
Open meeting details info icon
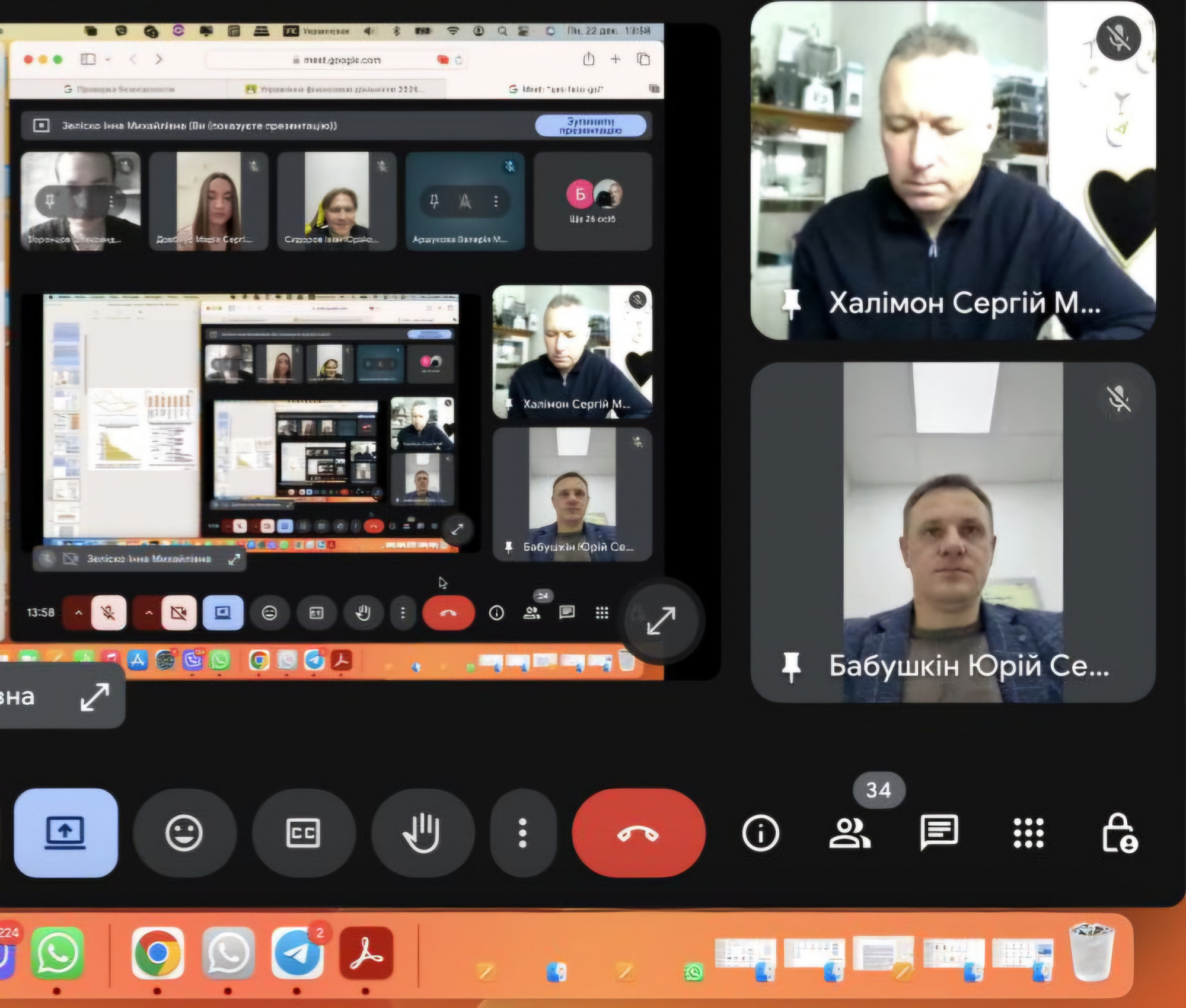tap(760, 833)
